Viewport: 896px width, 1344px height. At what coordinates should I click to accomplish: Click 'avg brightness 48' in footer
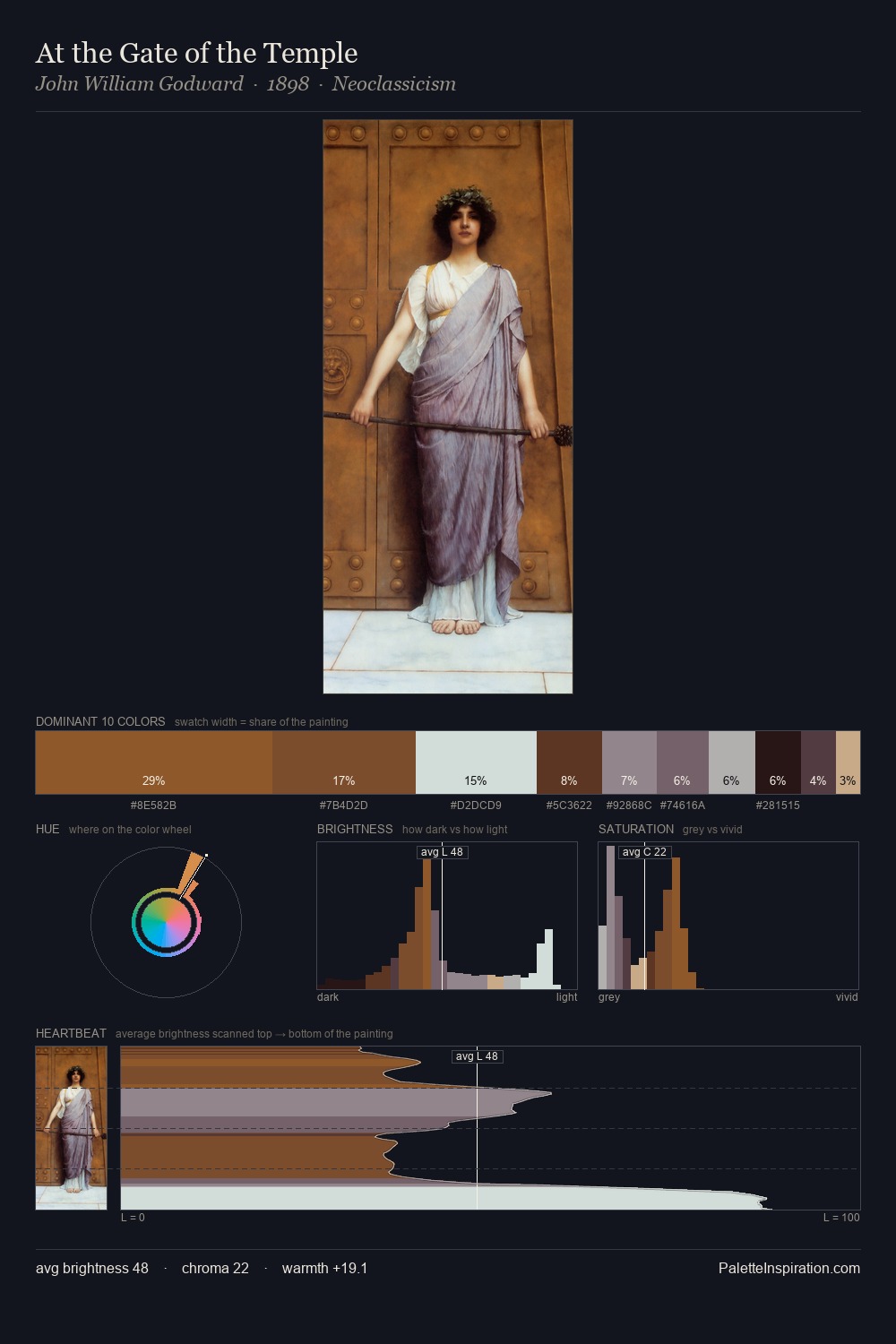92,1268
